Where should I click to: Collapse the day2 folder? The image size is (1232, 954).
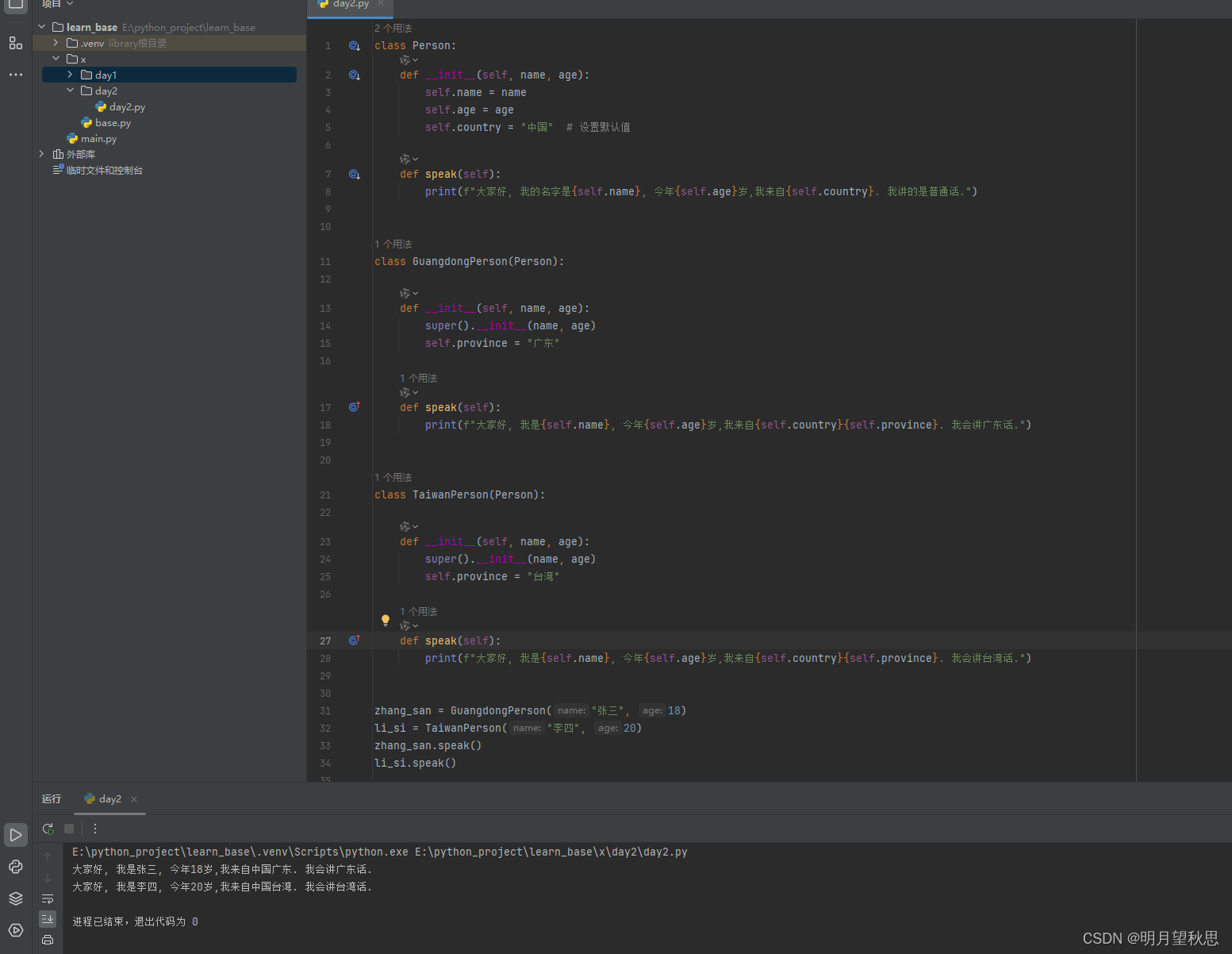(x=71, y=90)
